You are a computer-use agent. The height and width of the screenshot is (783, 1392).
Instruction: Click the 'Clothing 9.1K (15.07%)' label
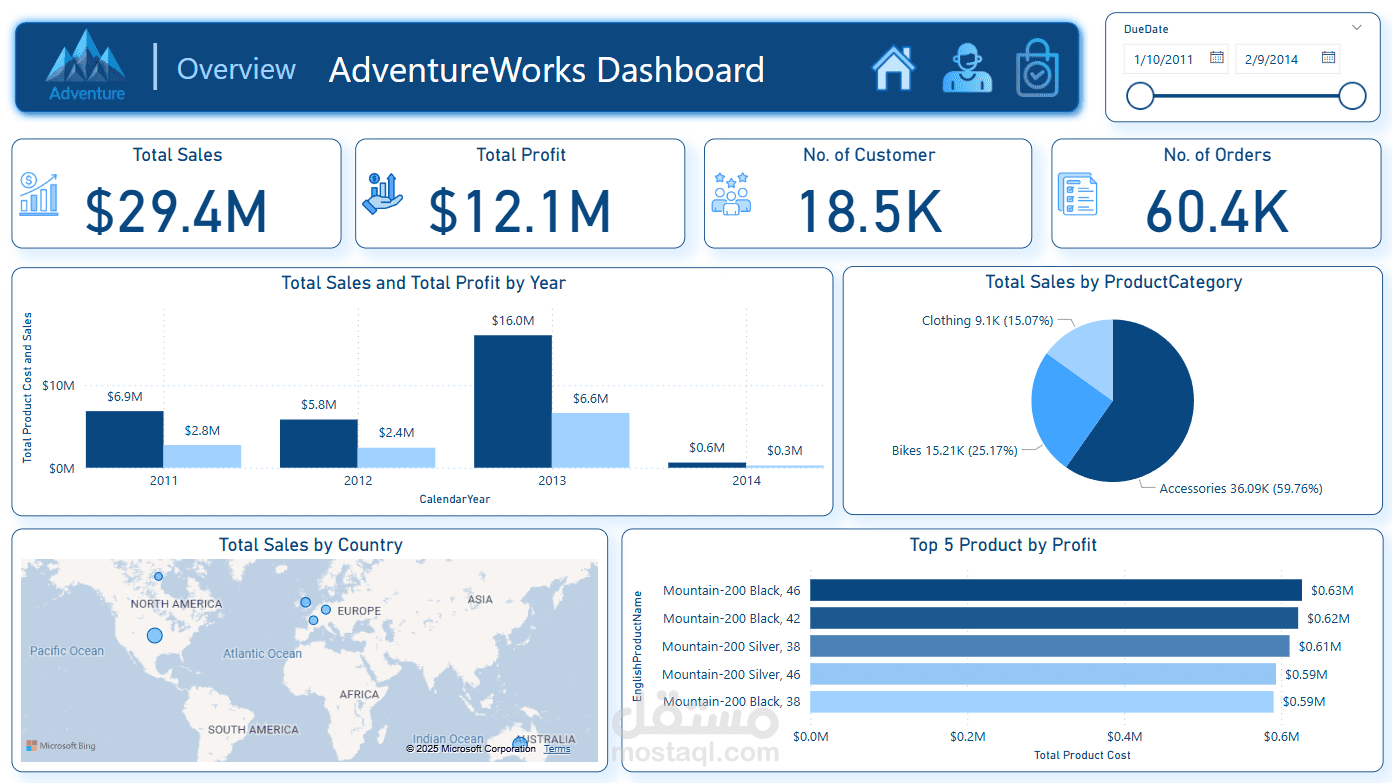[988, 321]
